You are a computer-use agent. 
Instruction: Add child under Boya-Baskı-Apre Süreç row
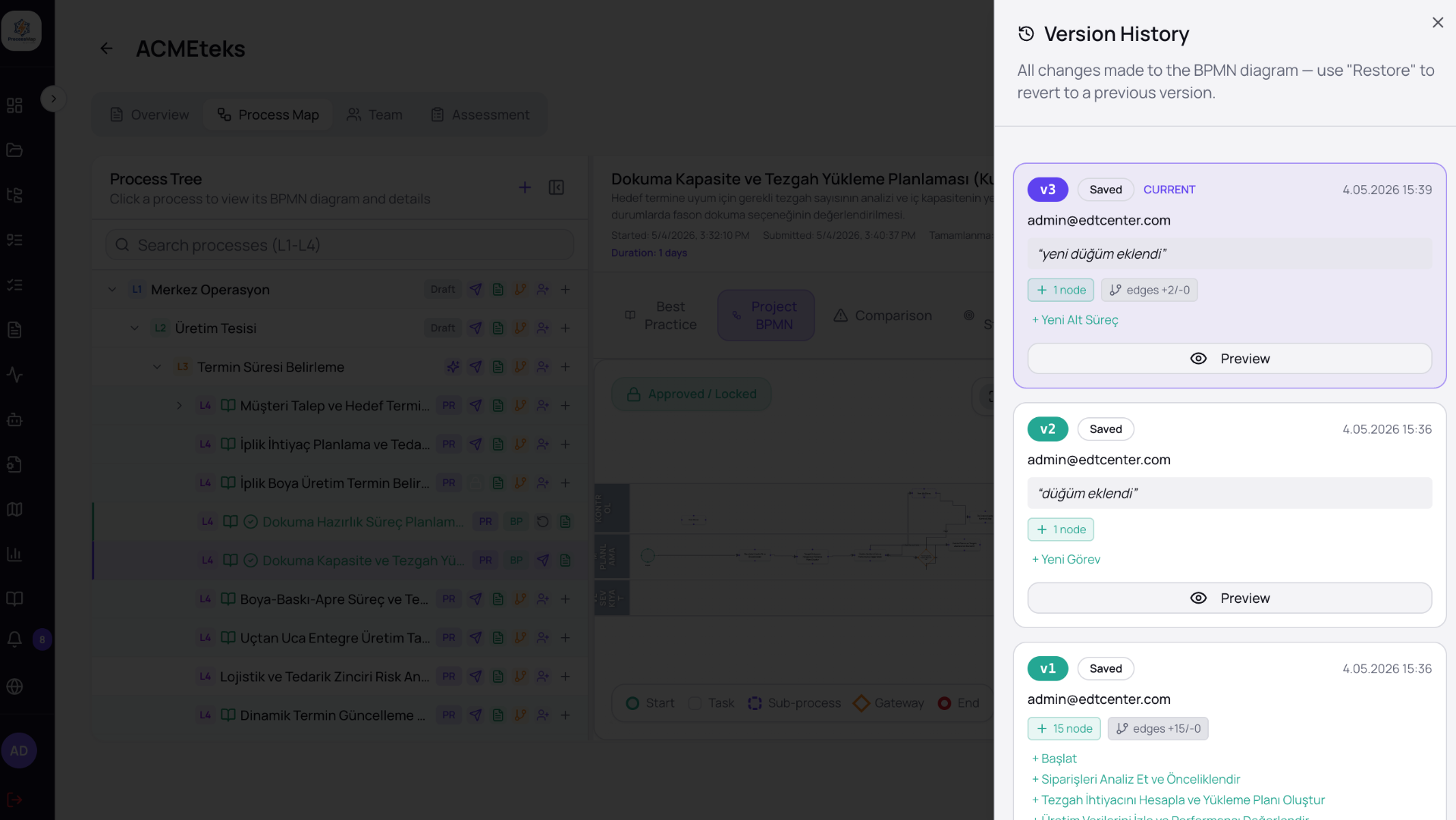566,599
